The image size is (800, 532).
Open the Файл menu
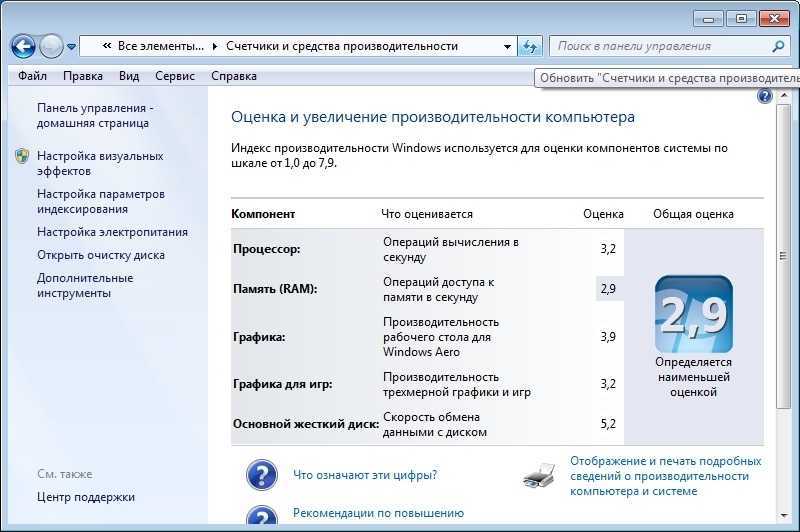pos(32,76)
